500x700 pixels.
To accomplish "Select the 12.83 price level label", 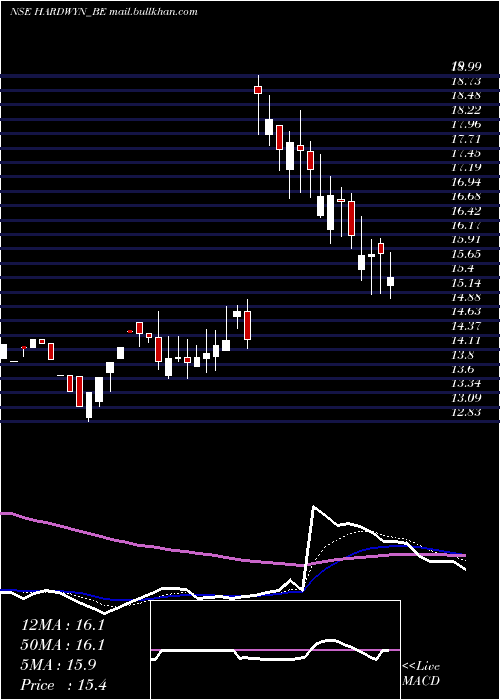I will pos(466,412).
